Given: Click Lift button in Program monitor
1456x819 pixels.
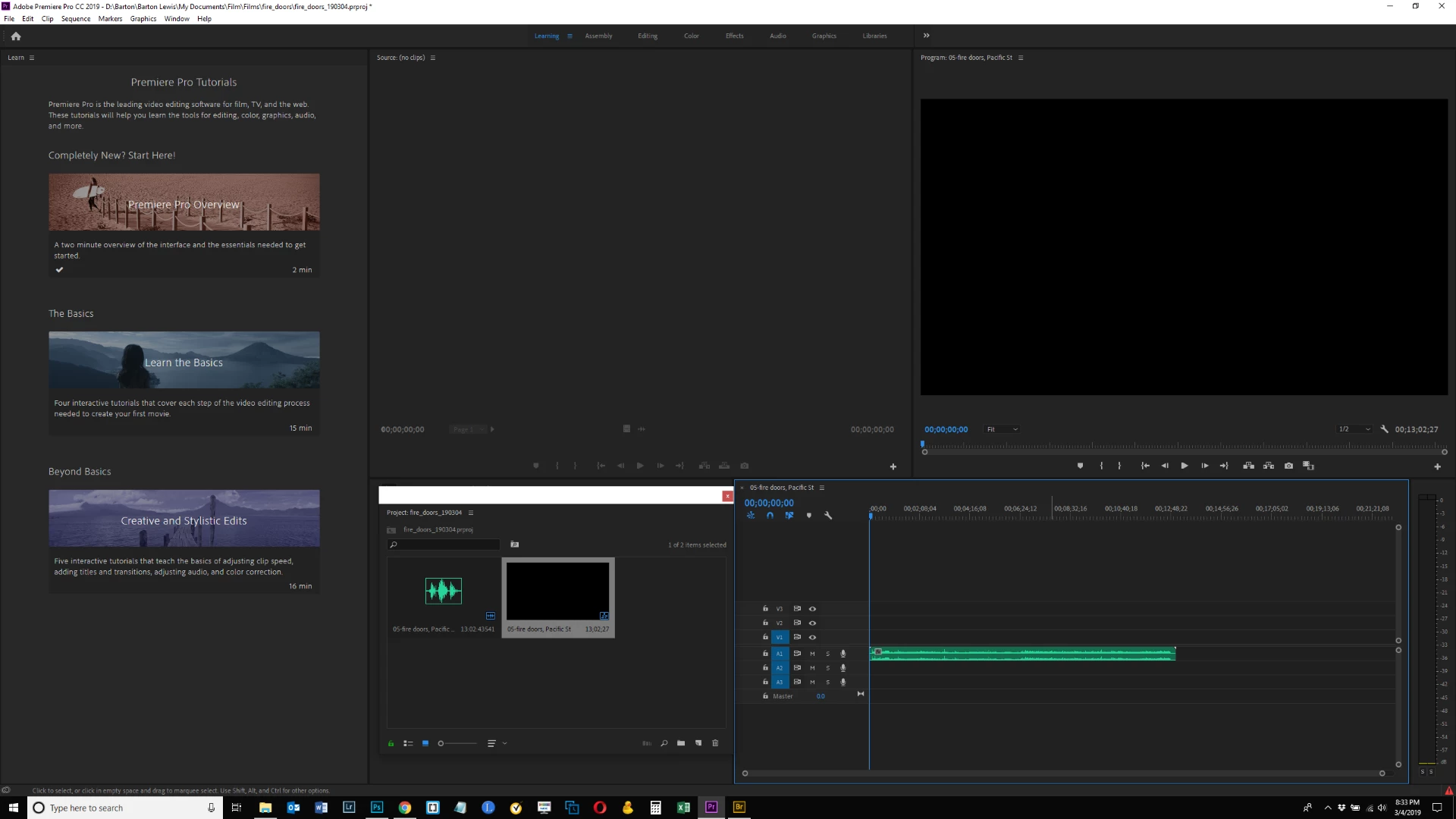Looking at the screenshot, I should (1248, 466).
